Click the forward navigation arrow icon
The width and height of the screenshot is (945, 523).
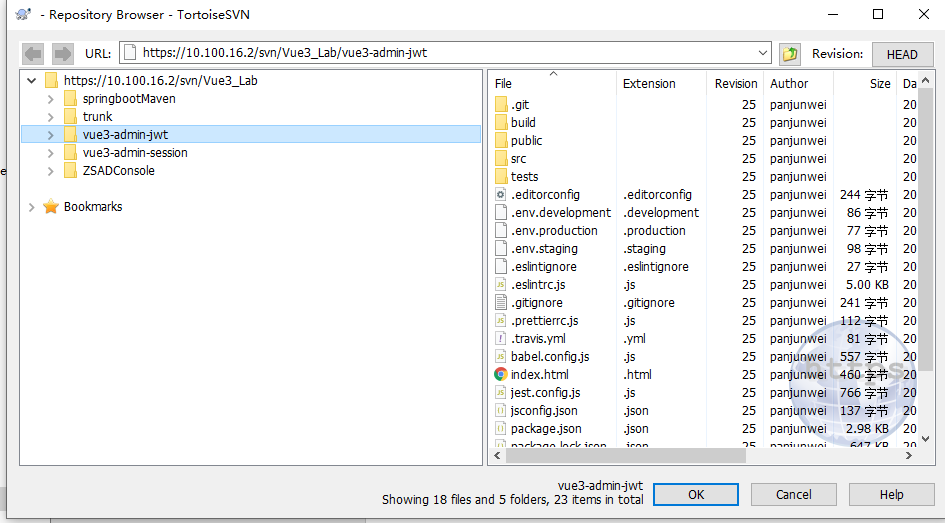click(x=63, y=54)
